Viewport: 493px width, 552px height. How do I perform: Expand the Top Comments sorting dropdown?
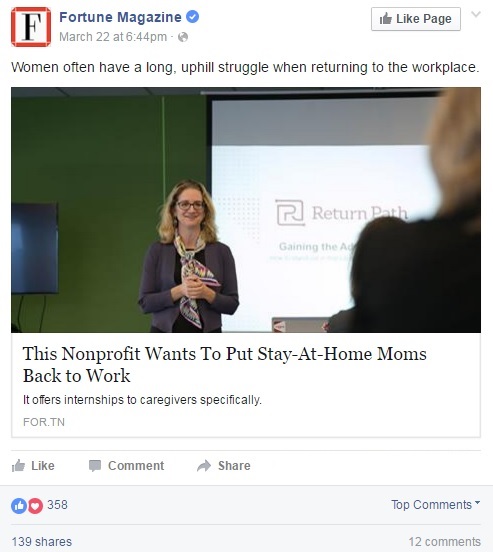(436, 504)
